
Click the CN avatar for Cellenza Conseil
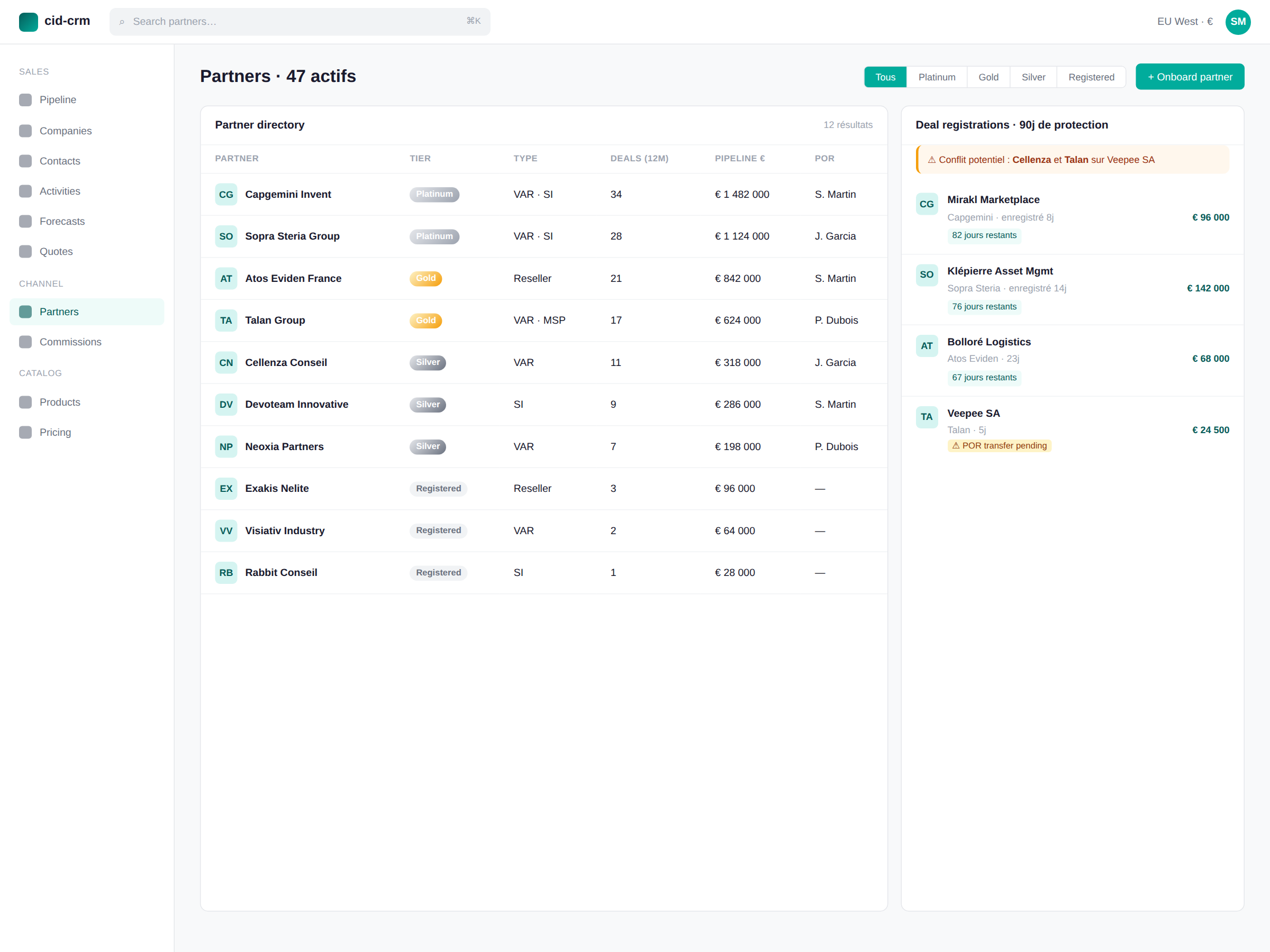(226, 363)
